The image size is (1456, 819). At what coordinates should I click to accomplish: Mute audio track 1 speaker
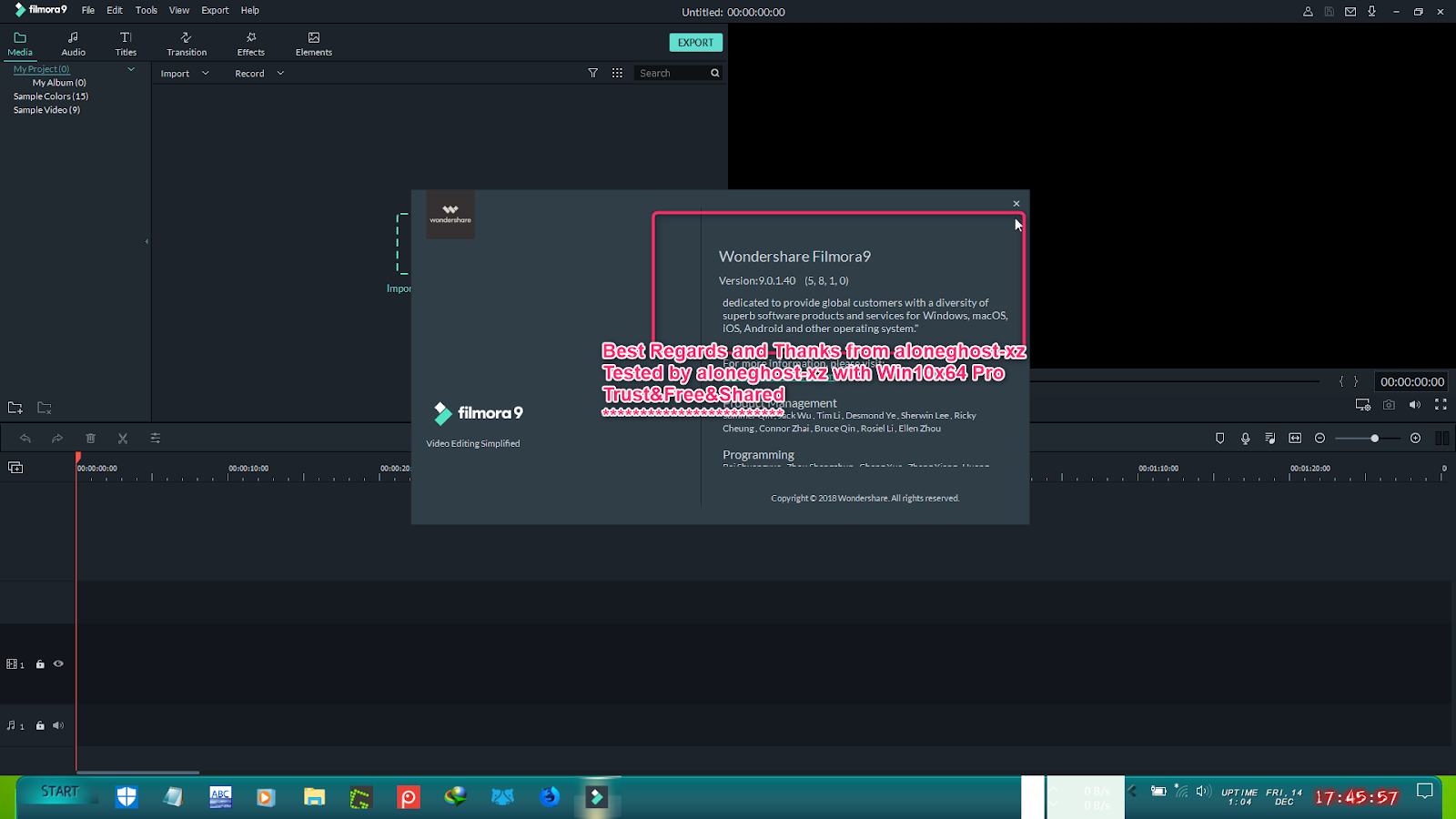pyautogui.click(x=58, y=726)
